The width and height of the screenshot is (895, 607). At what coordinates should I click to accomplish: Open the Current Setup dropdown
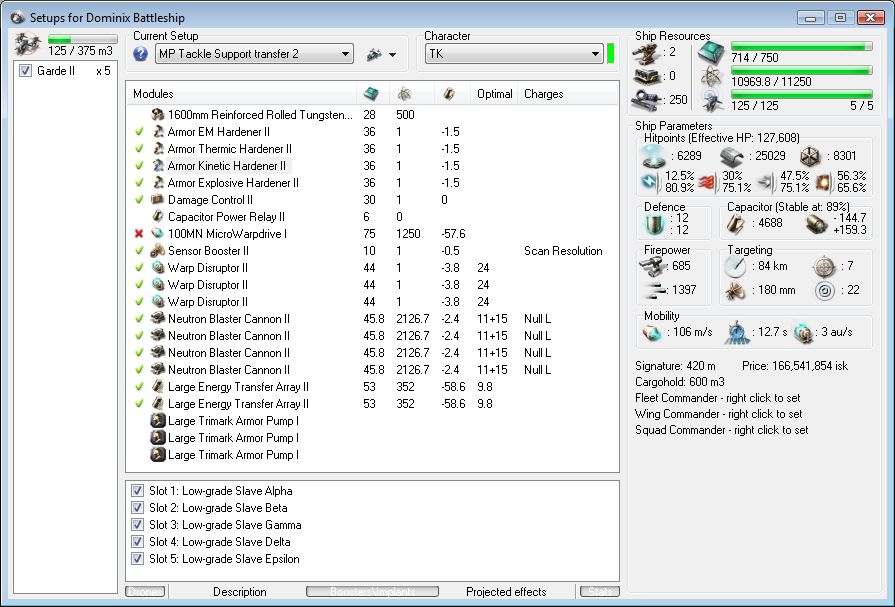coord(345,54)
